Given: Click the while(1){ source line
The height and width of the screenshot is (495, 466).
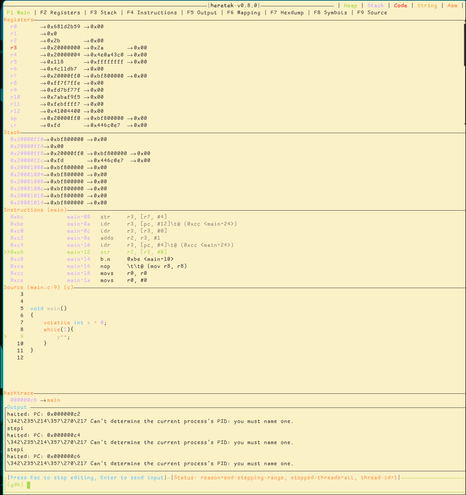Looking at the screenshot, I should coord(58,330).
